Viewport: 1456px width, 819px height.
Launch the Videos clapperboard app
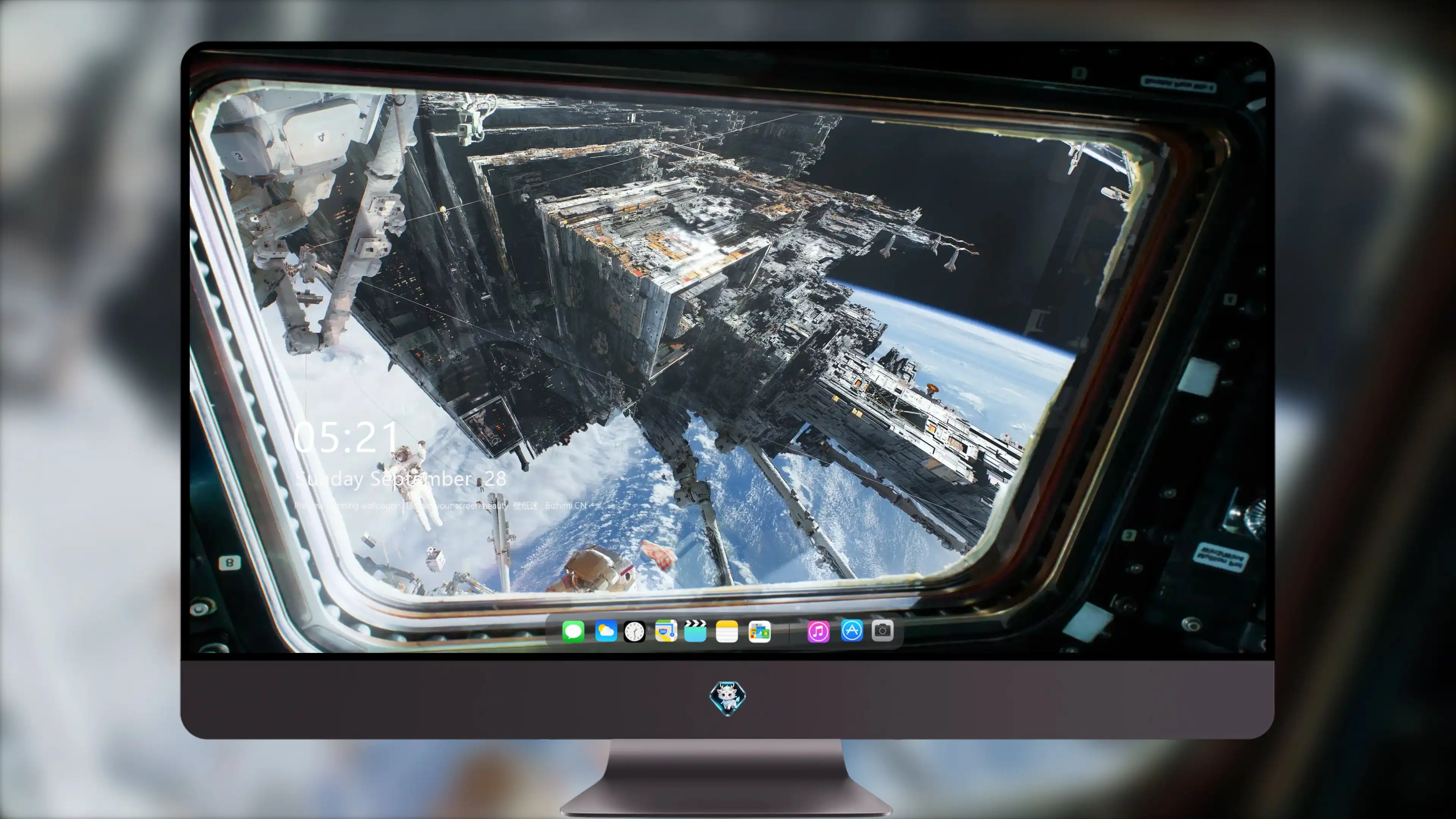point(695,631)
